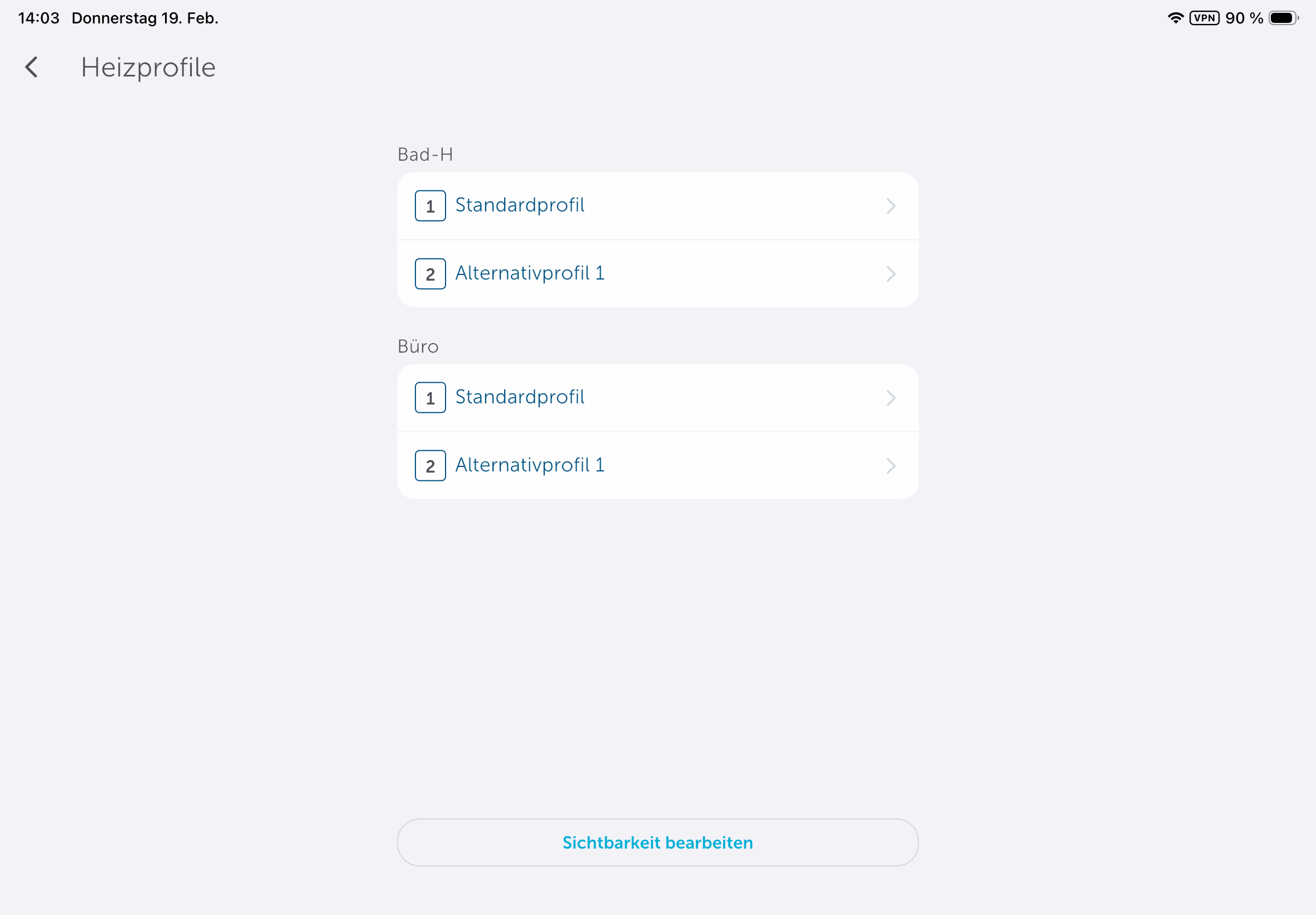Click the Büro section heading

pyautogui.click(x=418, y=347)
